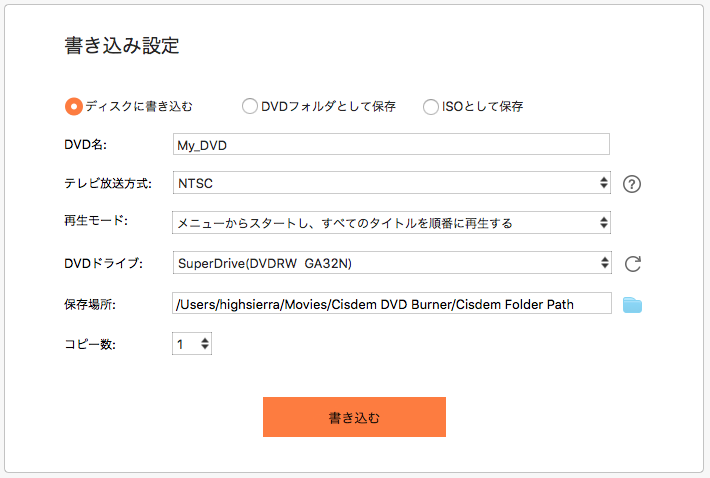Image resolution: width=710 pixels, height=478 pixels.
Task: Click the arrows on the SuperDrive selector
Action: coord(604,263)
